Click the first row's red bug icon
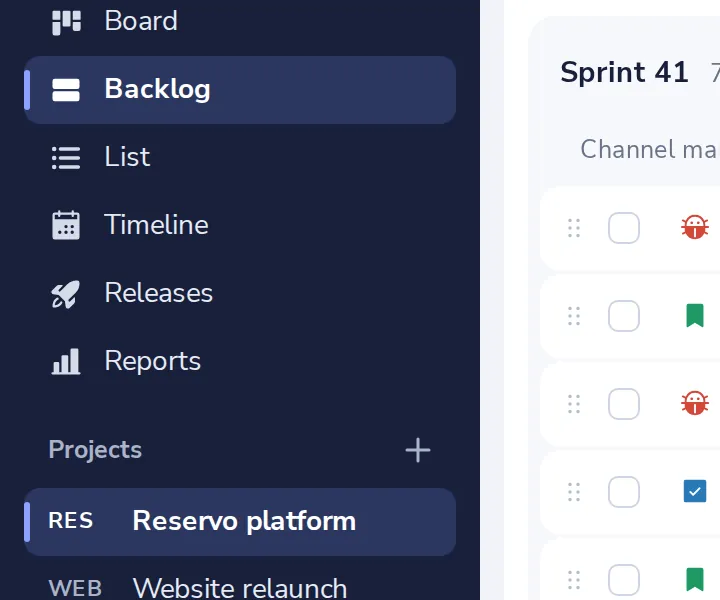 tap(695, 227)
